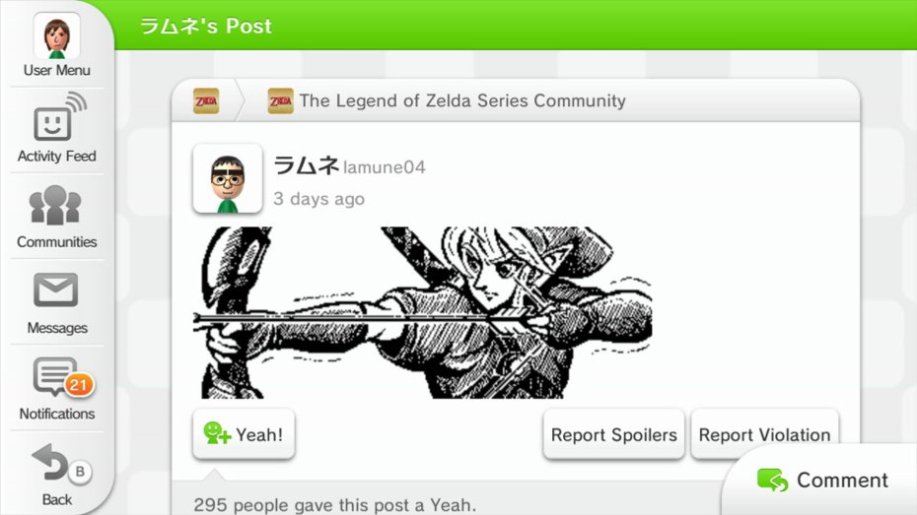
Task: Open the Messages envelope icon
Action: point(56,290)
